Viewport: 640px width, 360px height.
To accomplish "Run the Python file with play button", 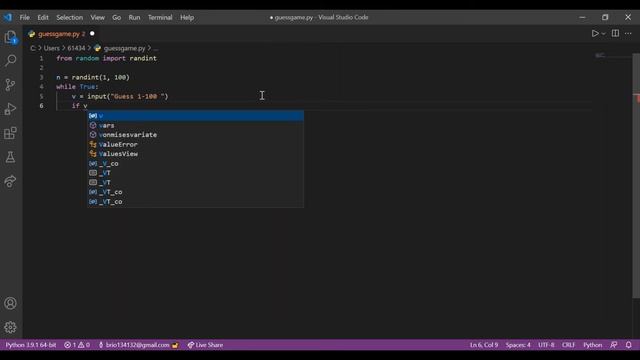I will 595,33.
